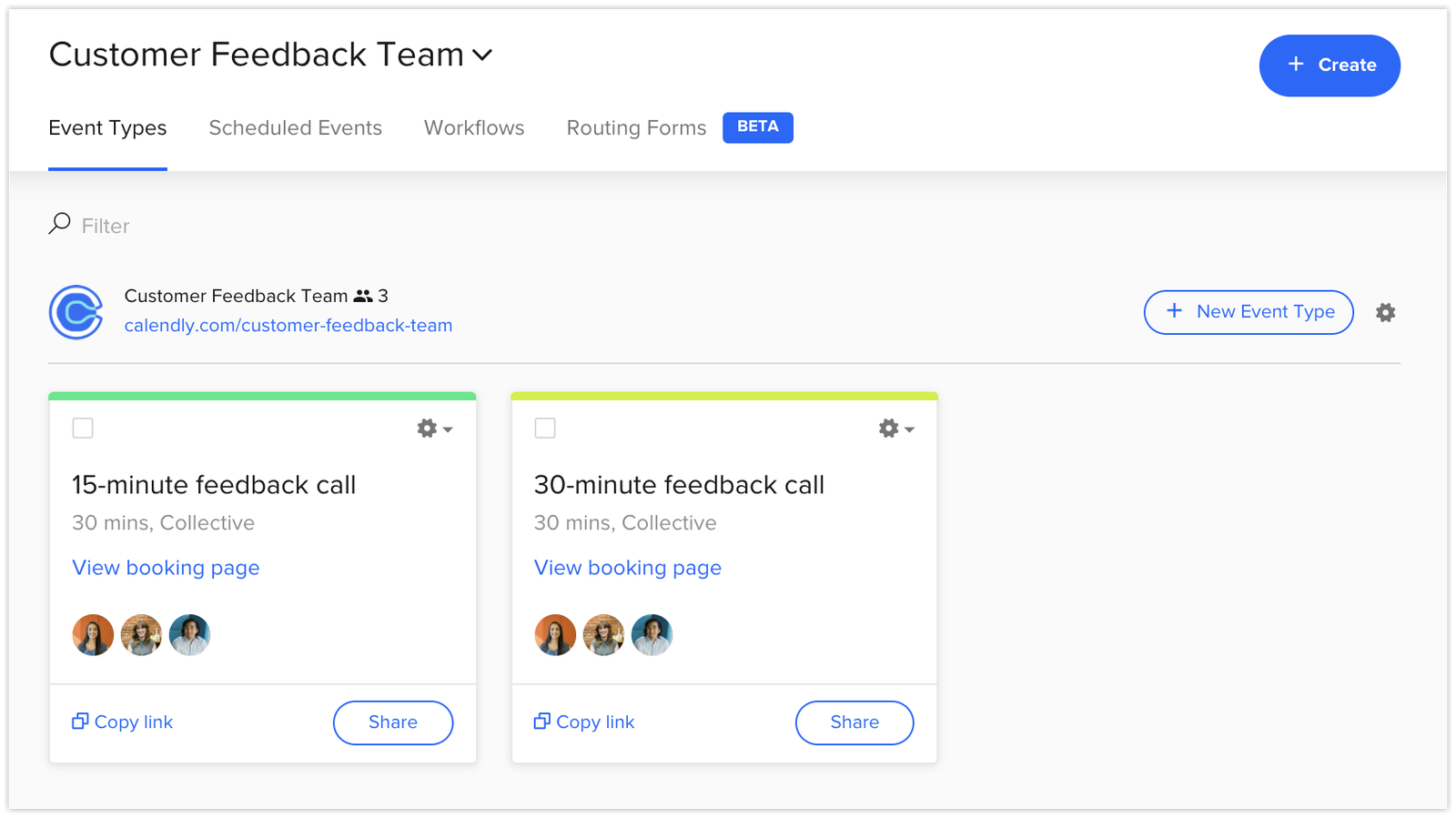Click copy icon on 15-minute feedback call card
The width and height of the screenshot is (1456, 818).
(80, 722)
